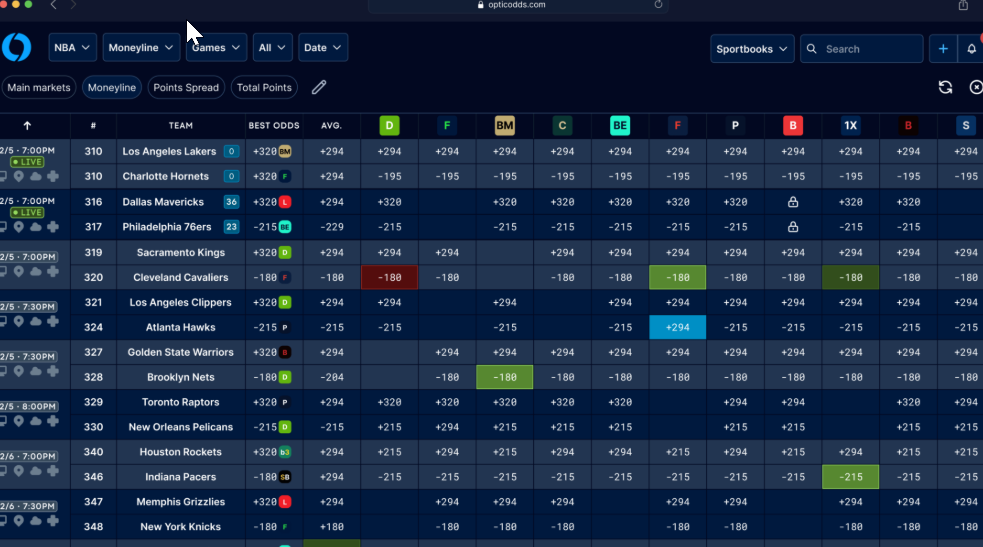Click the blue highlighted +294 Atlanta Hawks cell
Image resolution: width=983 pixels, height=547 pixels.
click(x=678, y=327)
